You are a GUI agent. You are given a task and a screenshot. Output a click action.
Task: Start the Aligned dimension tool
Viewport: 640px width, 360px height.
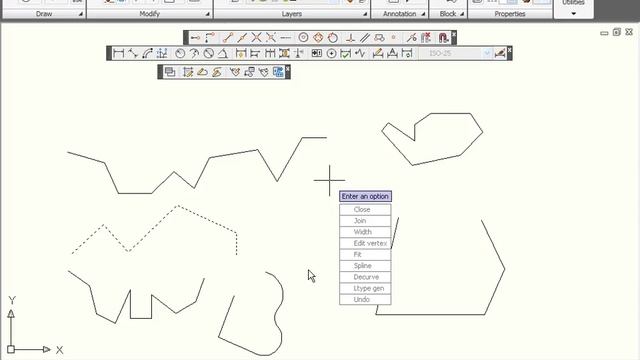(133, 53)
